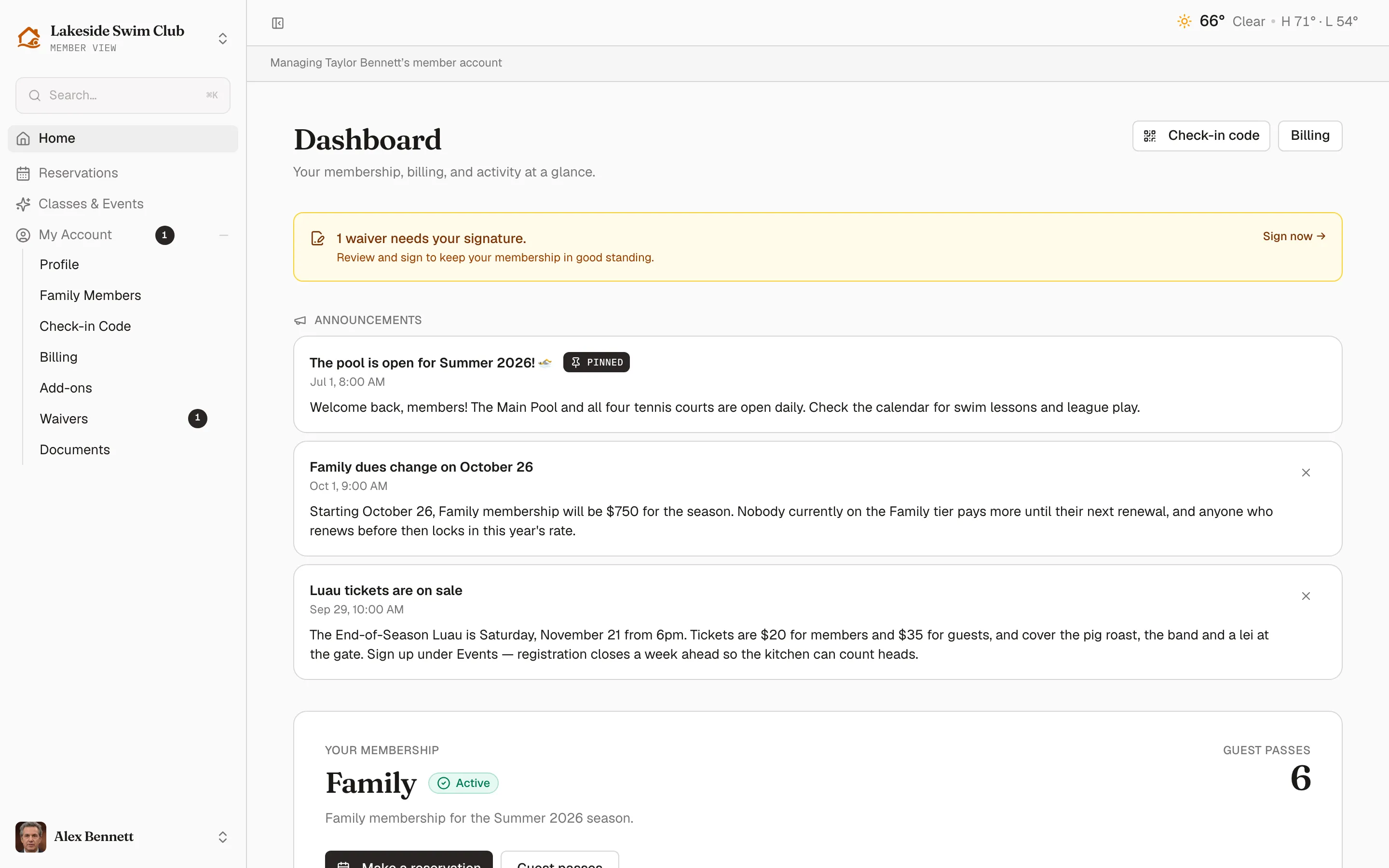
Task: Toggle the sidebar panel icon
Action: click(x=278, y=23)
